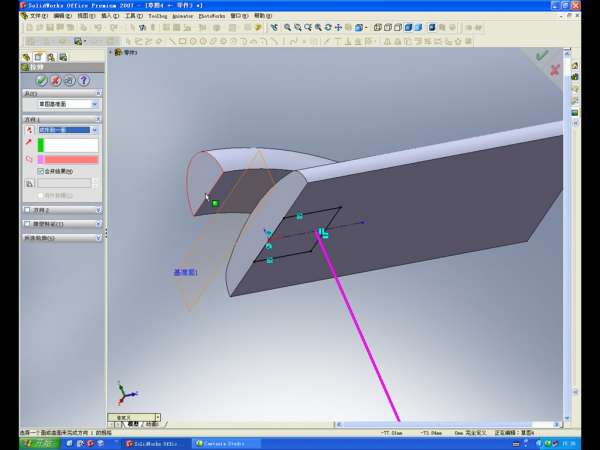Click the previous view icon in the view toolbar
The height and width of the screenshot is (450, 600).
274,28
